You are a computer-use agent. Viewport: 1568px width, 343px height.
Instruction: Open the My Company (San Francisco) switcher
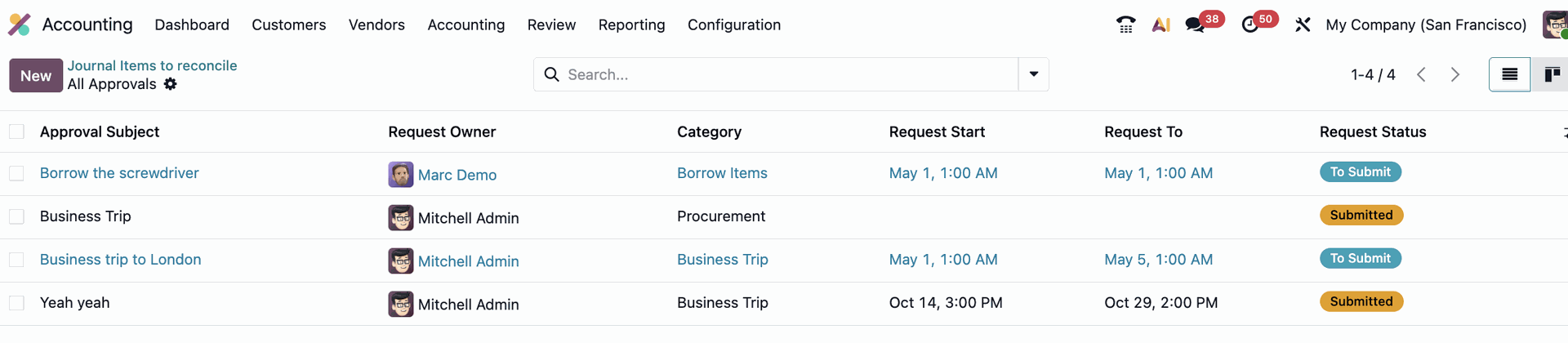pos(1426,25)
